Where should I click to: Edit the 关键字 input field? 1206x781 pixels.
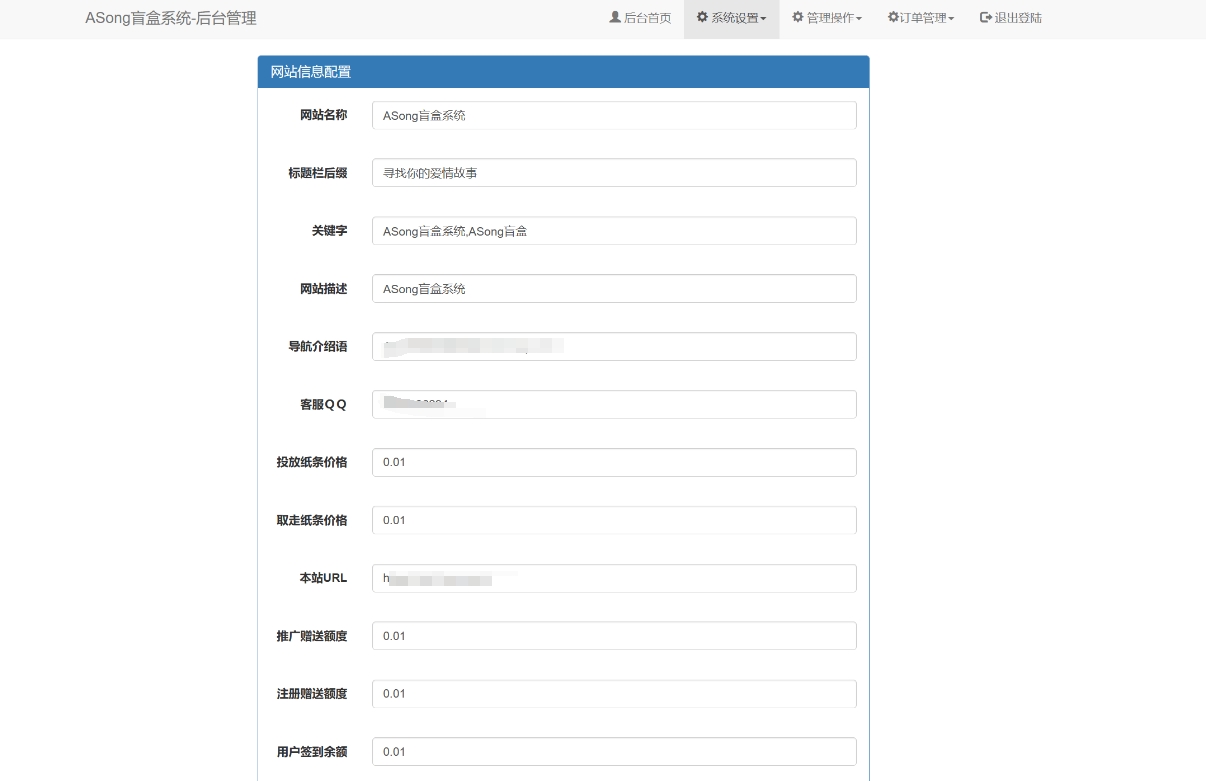point(614,231)
